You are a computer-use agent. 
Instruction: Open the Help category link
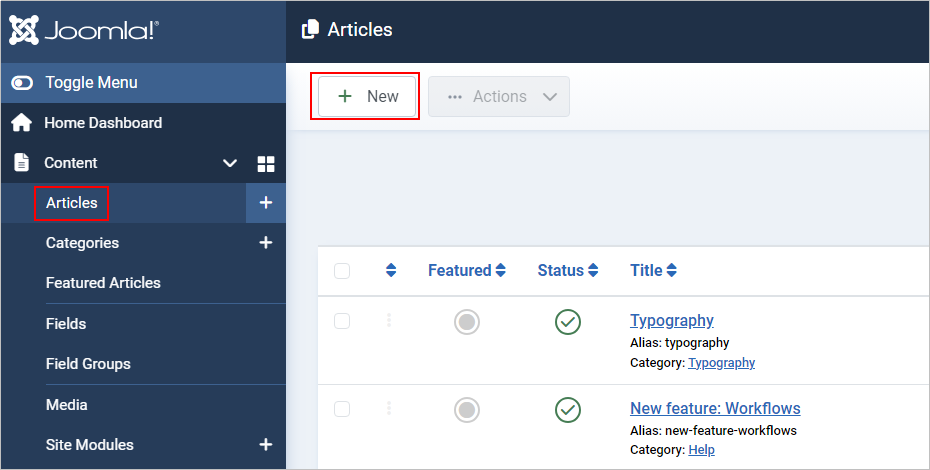(701, 450)
